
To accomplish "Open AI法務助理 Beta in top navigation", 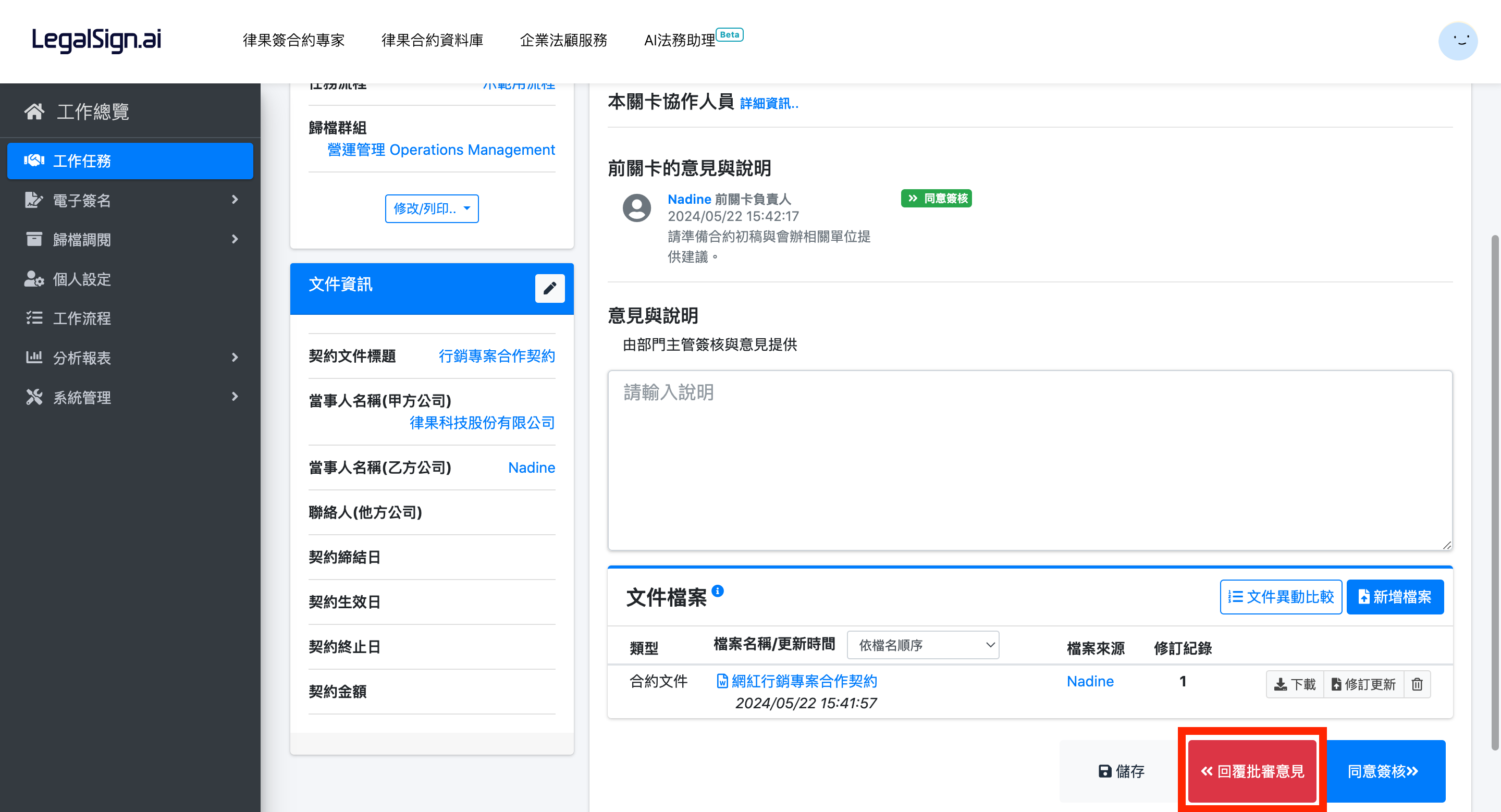I will 693,39.
